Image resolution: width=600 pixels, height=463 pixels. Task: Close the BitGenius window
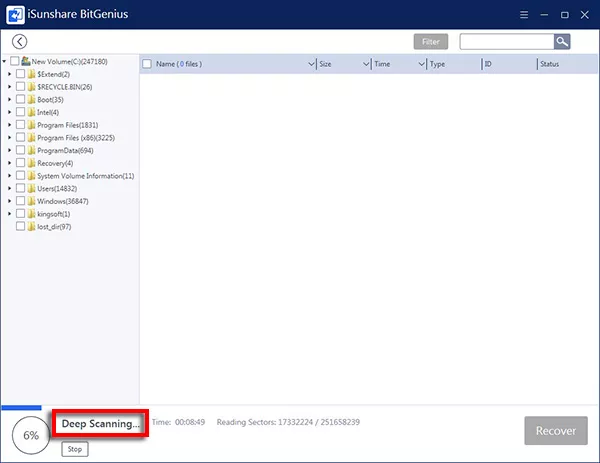[585, 15]
